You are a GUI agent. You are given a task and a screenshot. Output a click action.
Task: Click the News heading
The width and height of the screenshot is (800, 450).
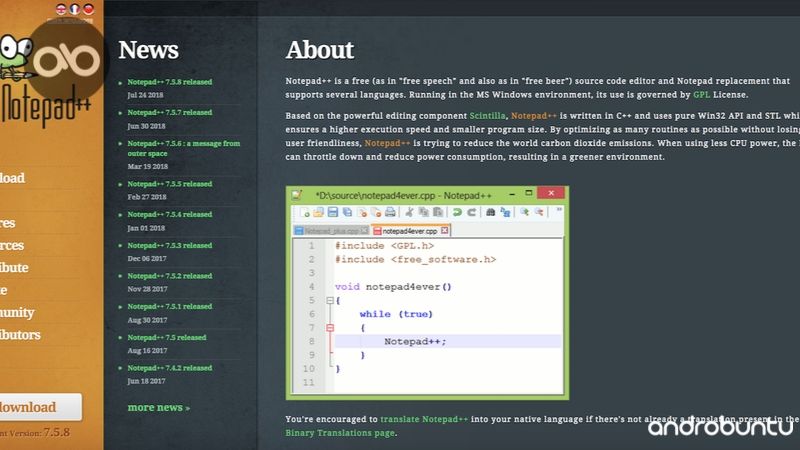click(148, 50)
